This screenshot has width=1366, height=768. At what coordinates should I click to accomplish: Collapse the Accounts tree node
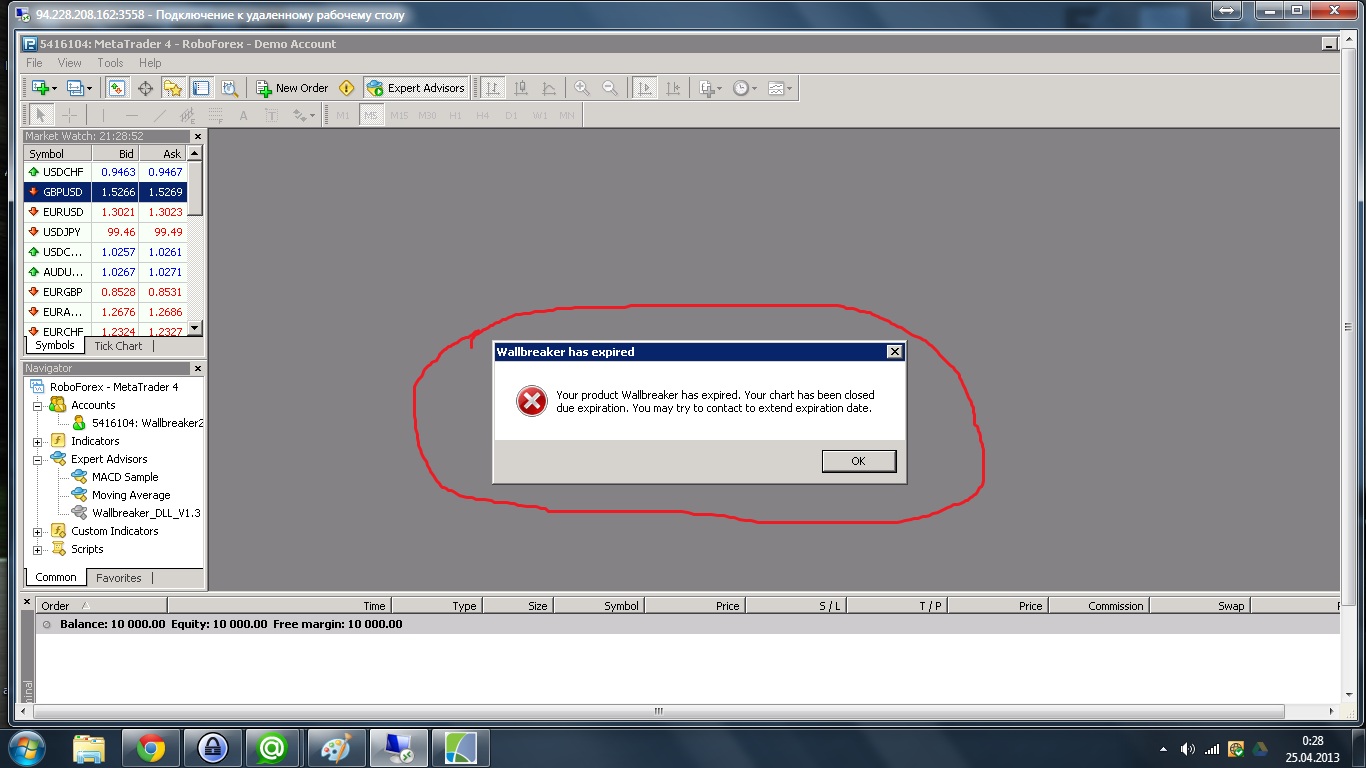tap(38, 405)
